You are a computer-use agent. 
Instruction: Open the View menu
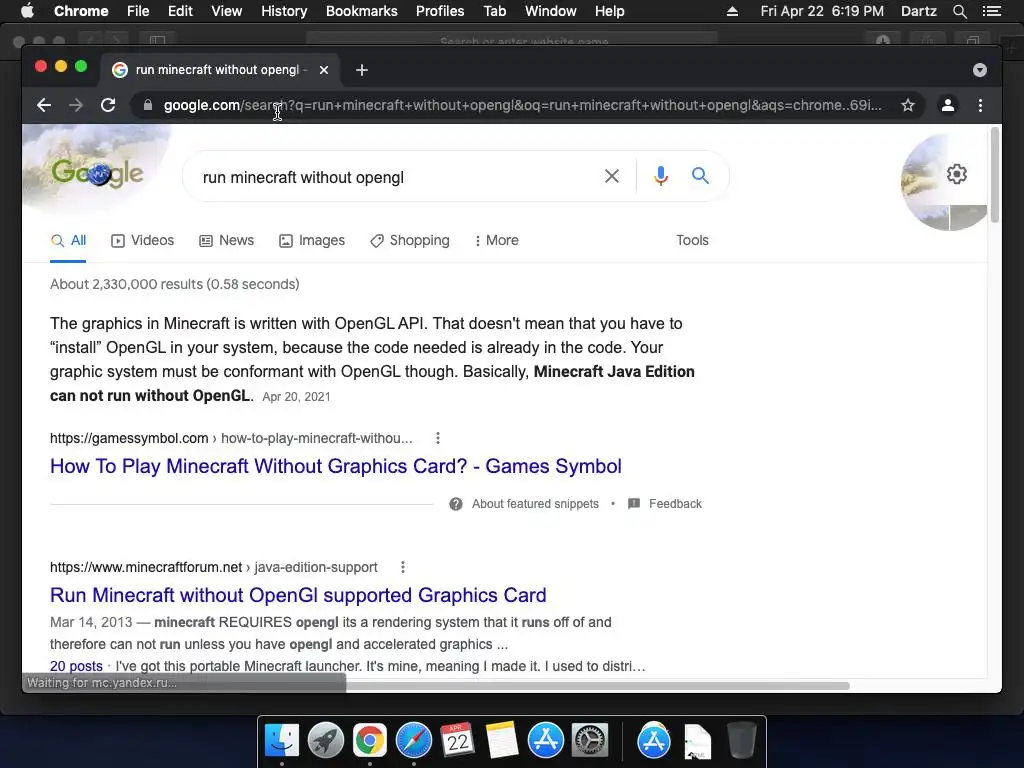click(x=227, y=11)
